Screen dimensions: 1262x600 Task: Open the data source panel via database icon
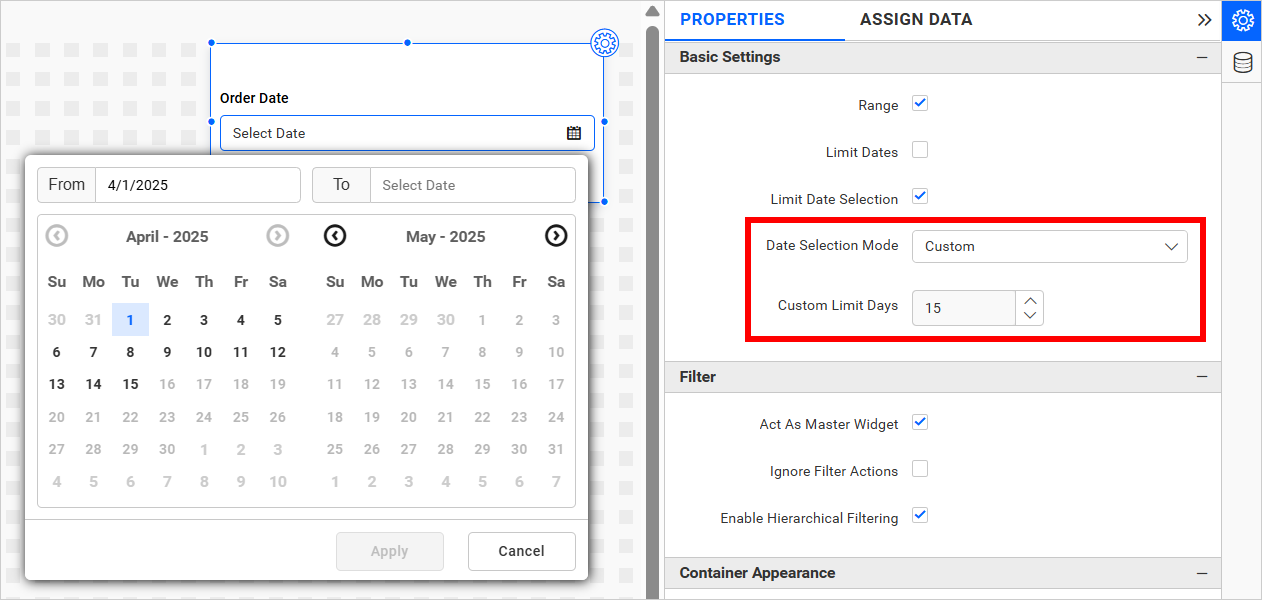click(x=1241, y=62)
